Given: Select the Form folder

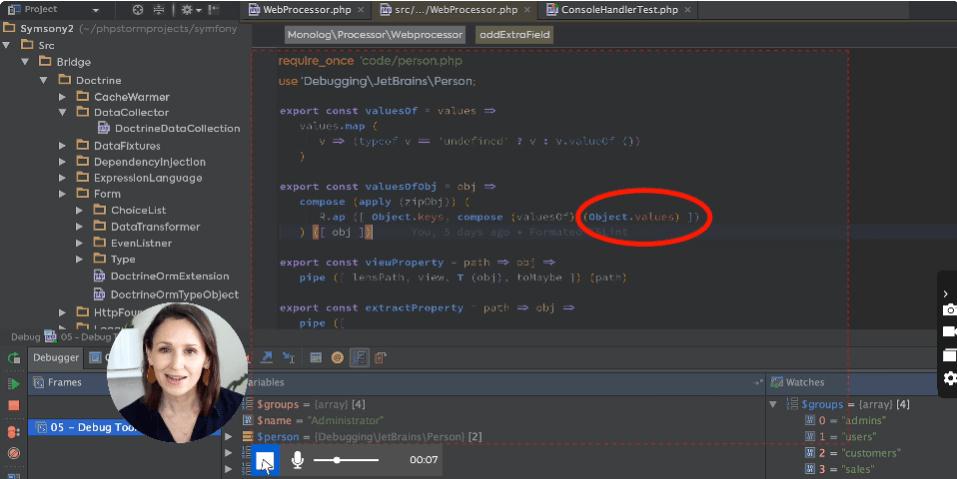Looking at the screenshot, I should [98, 193].
